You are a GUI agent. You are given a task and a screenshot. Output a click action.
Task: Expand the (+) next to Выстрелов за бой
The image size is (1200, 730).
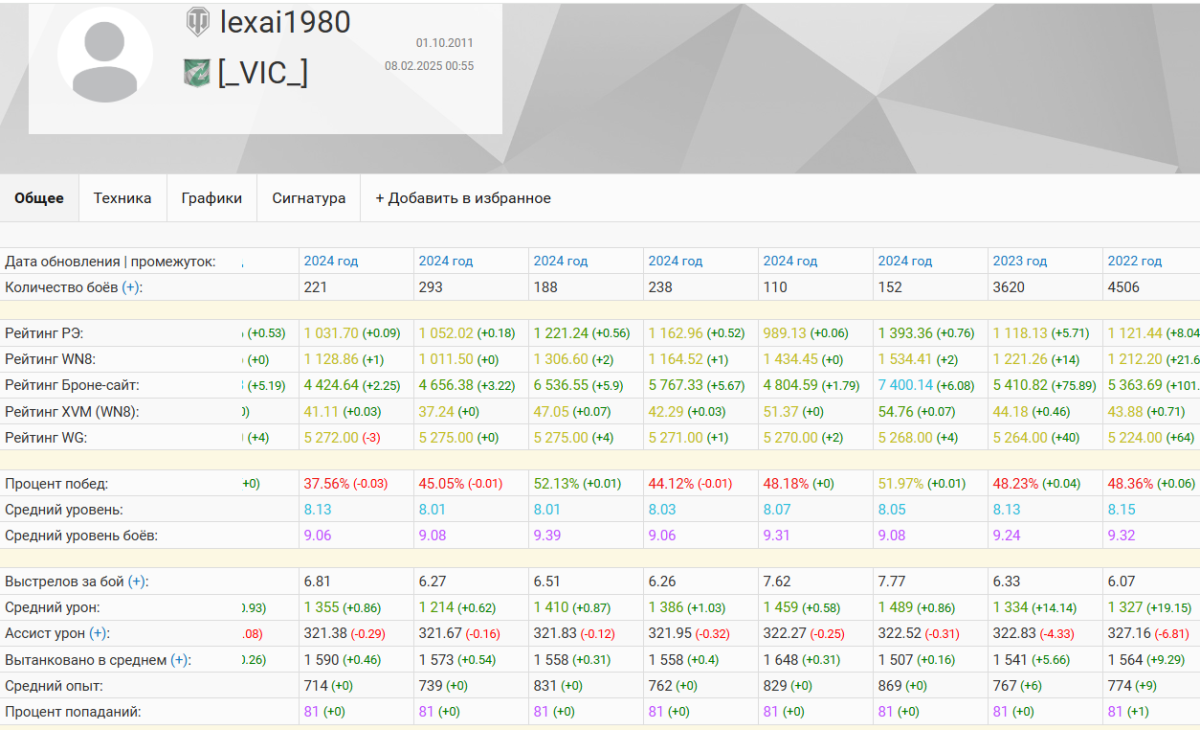click(x=138, y=581)
